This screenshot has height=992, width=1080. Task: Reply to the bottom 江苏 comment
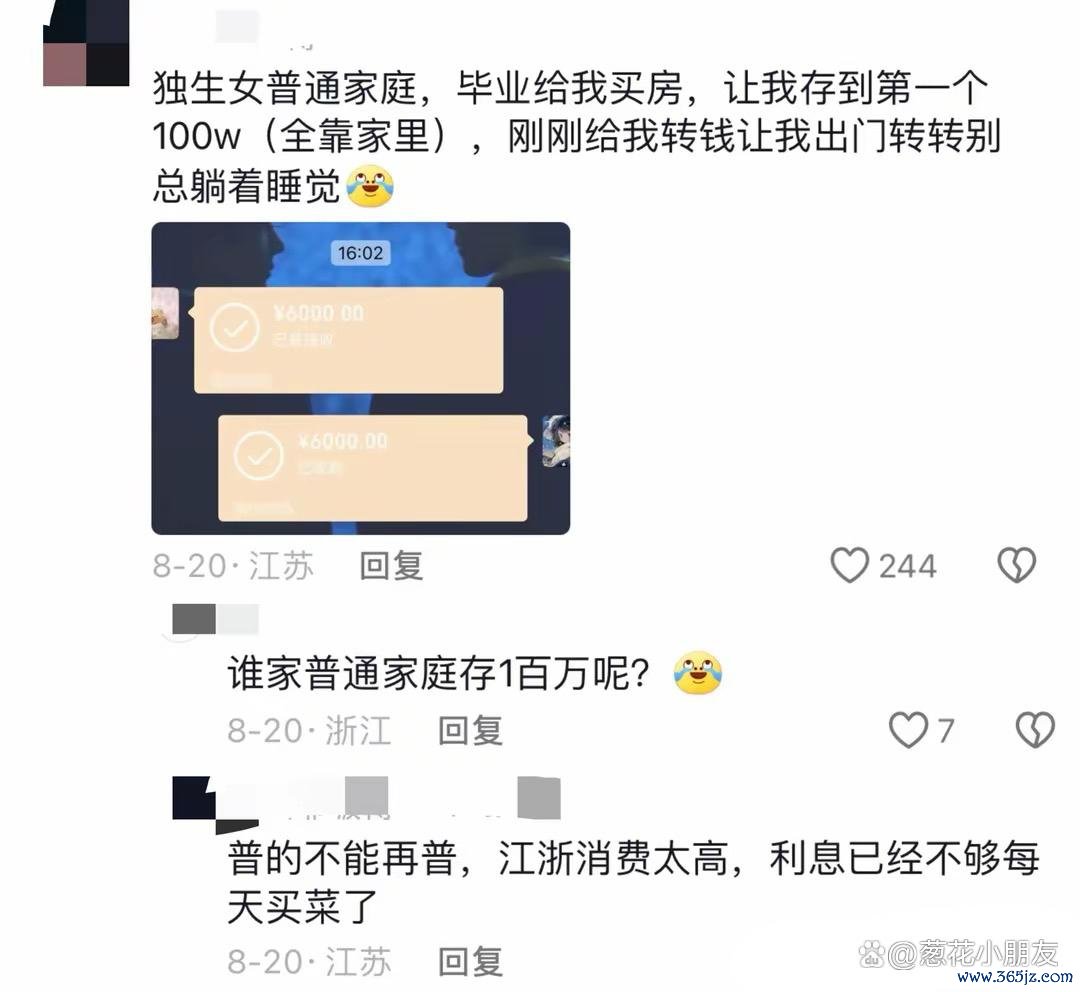coord(470,962)
